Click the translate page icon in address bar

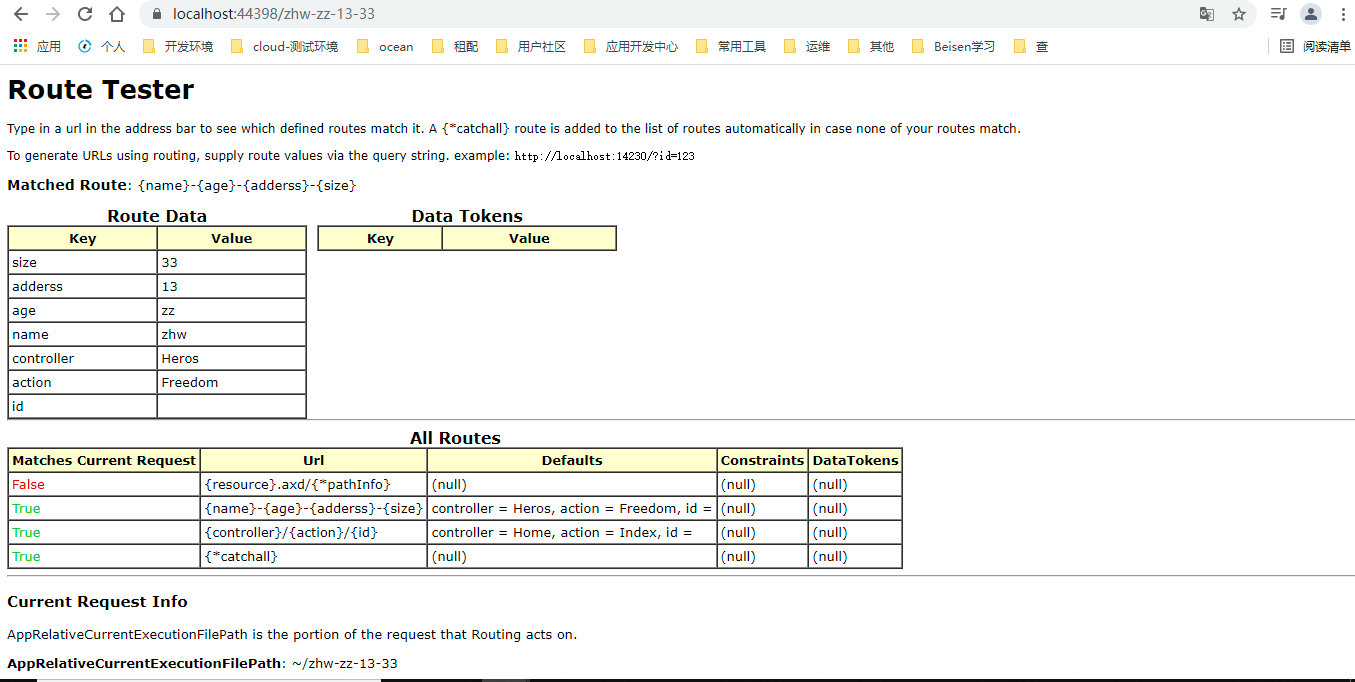(x=1207, y=16)
